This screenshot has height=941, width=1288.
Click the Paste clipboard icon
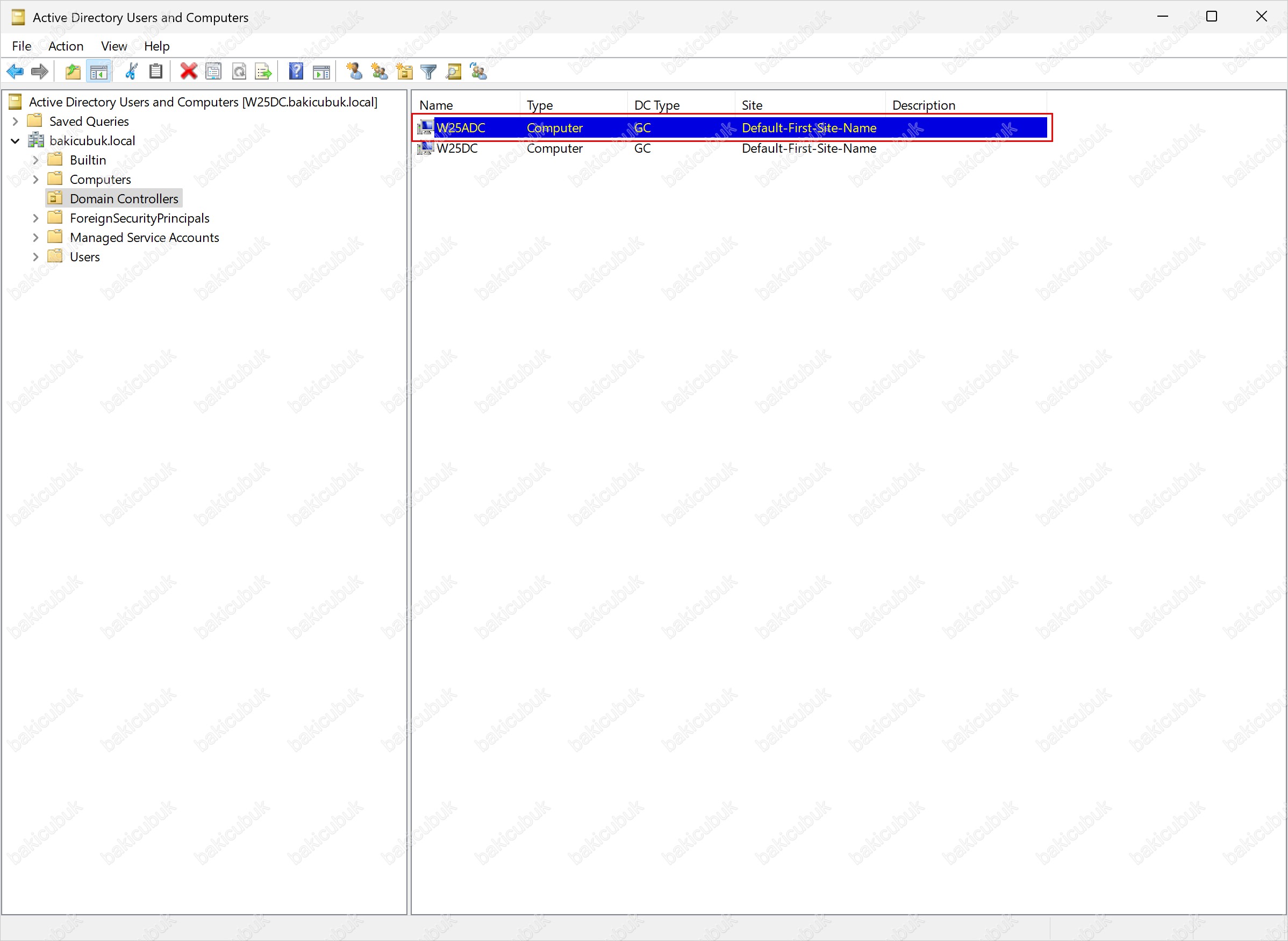point(155,72)
